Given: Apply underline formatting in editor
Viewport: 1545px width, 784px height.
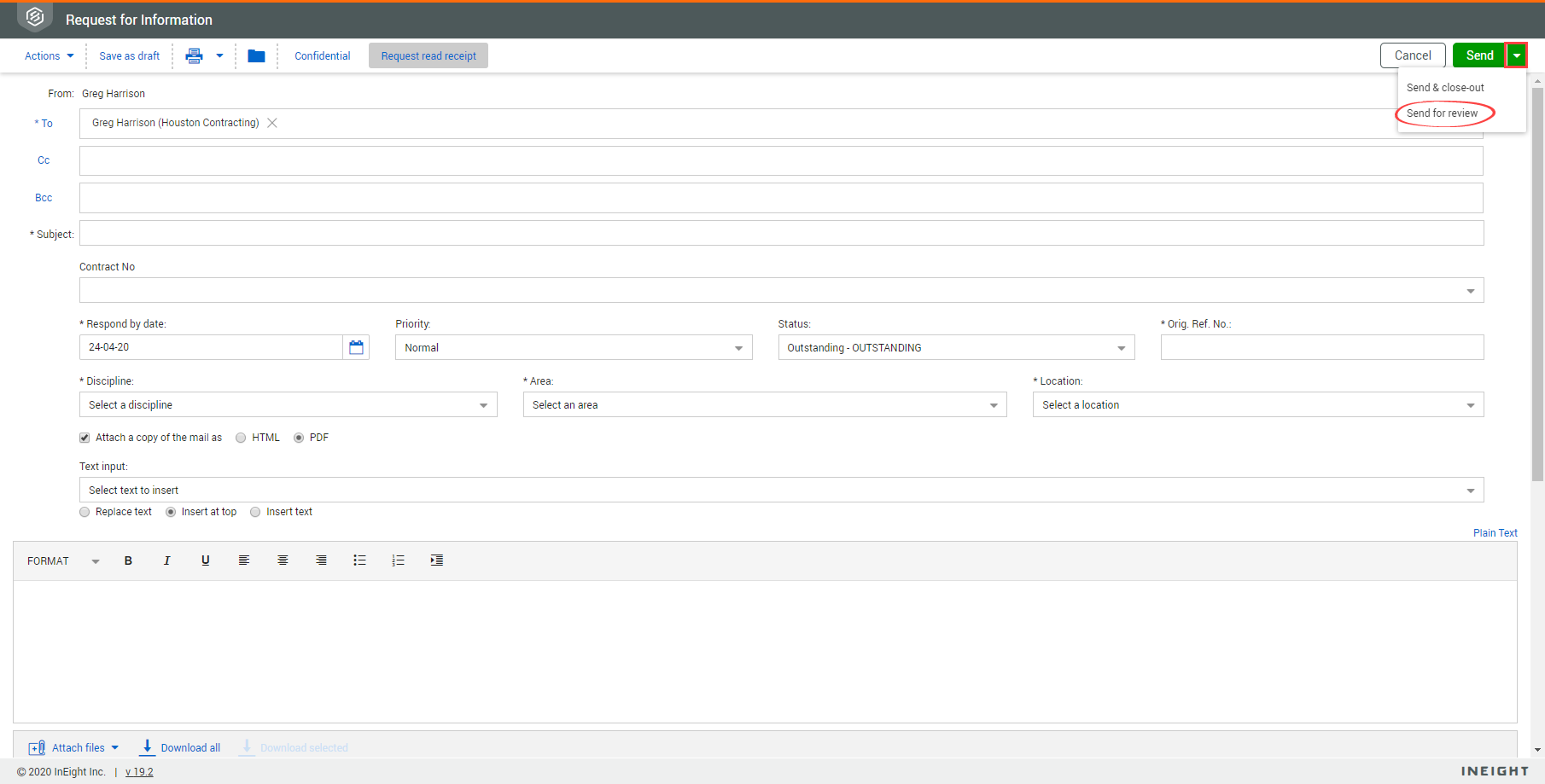Looking at the screenshot, I should click(x=205, y=560).
